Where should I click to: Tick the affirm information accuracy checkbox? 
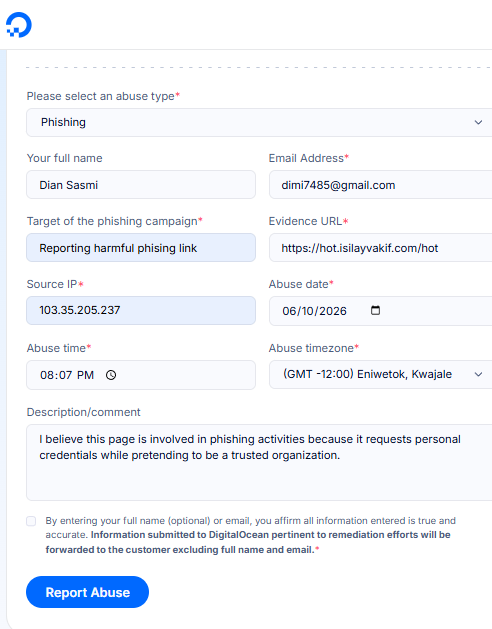pos(31,521)
